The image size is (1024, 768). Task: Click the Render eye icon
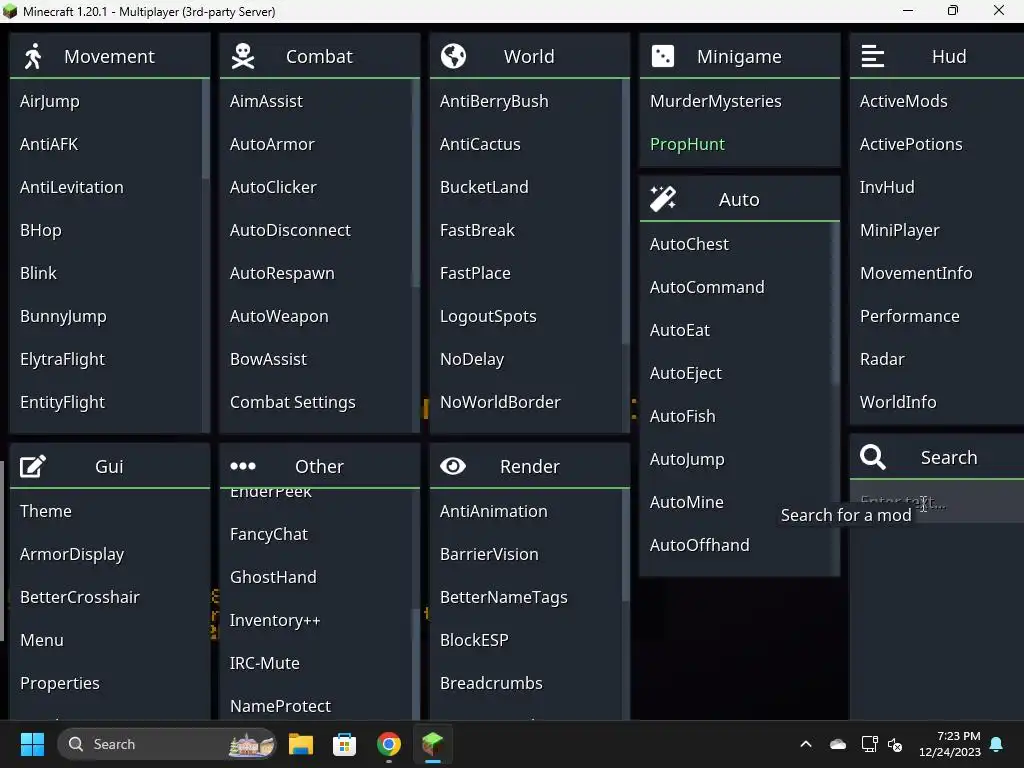coord(453,466)
